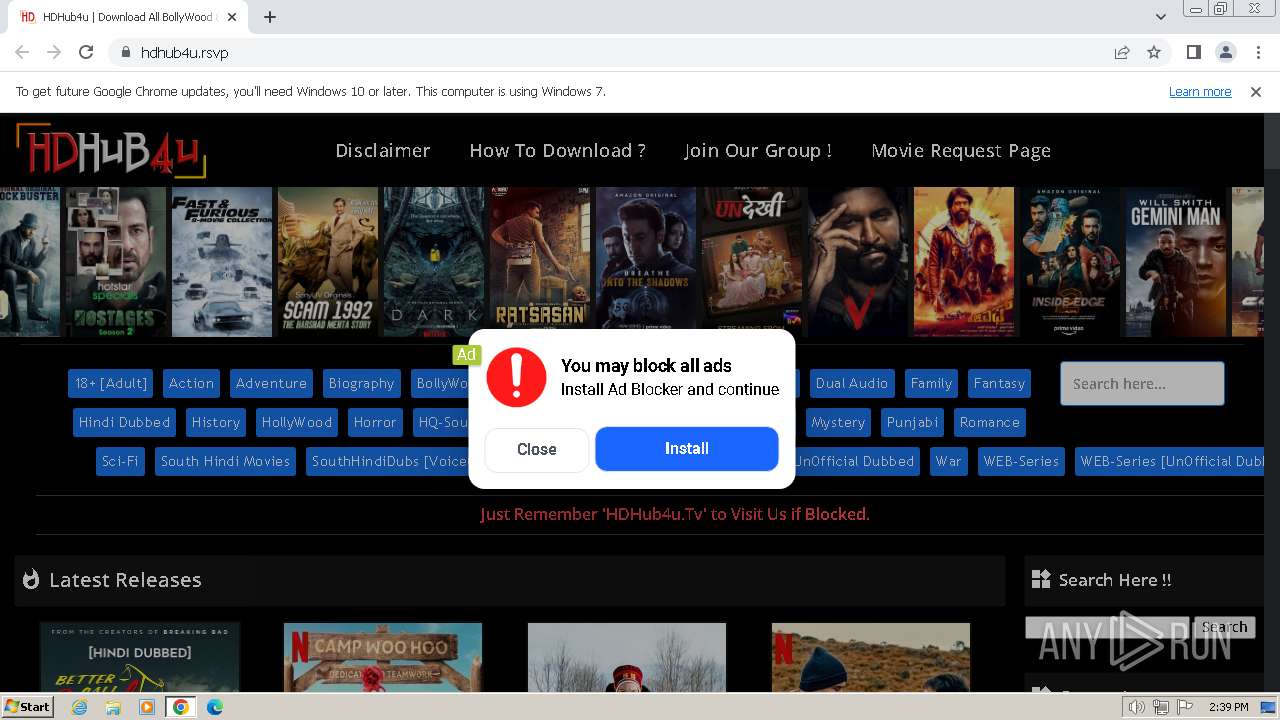Open the Better Call Saul Hindi Dubbed thumbnail
The image size is (1280, 720).
click(140, 658)
